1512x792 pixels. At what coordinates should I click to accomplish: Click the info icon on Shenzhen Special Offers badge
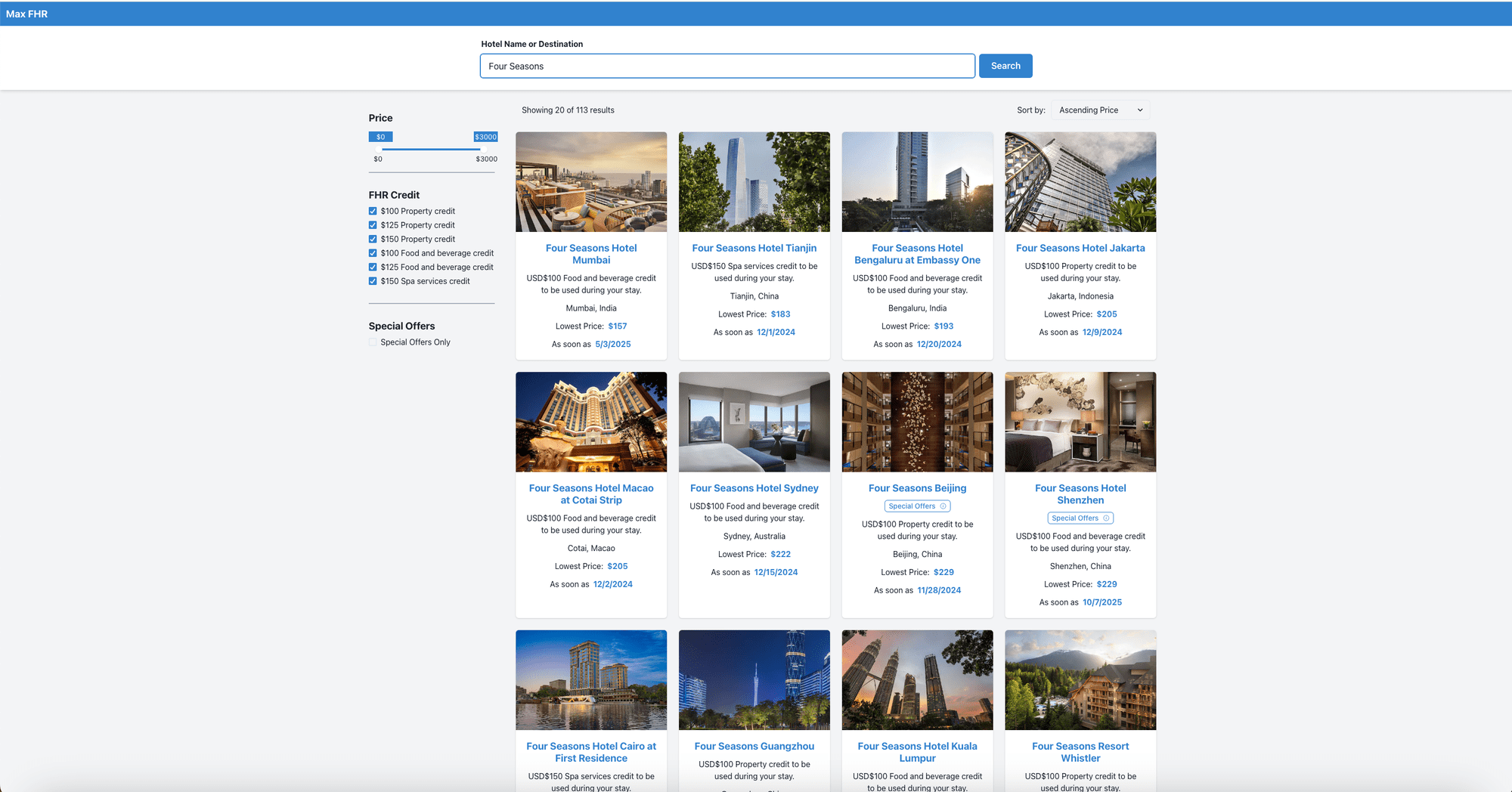click(1106, 518)
